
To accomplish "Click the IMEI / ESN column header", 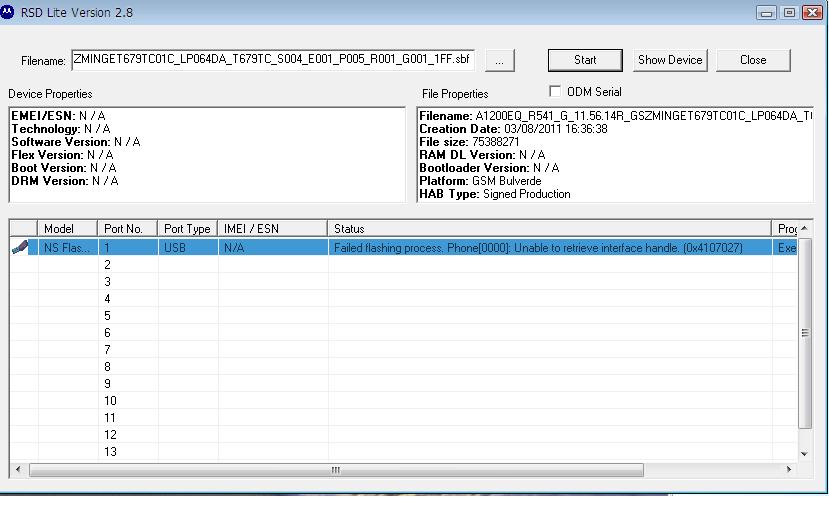I will click(272, 228).
